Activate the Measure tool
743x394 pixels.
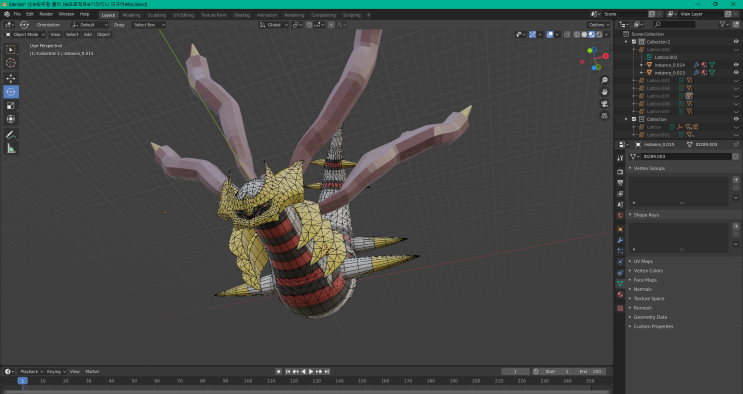(x=11, y=149)
